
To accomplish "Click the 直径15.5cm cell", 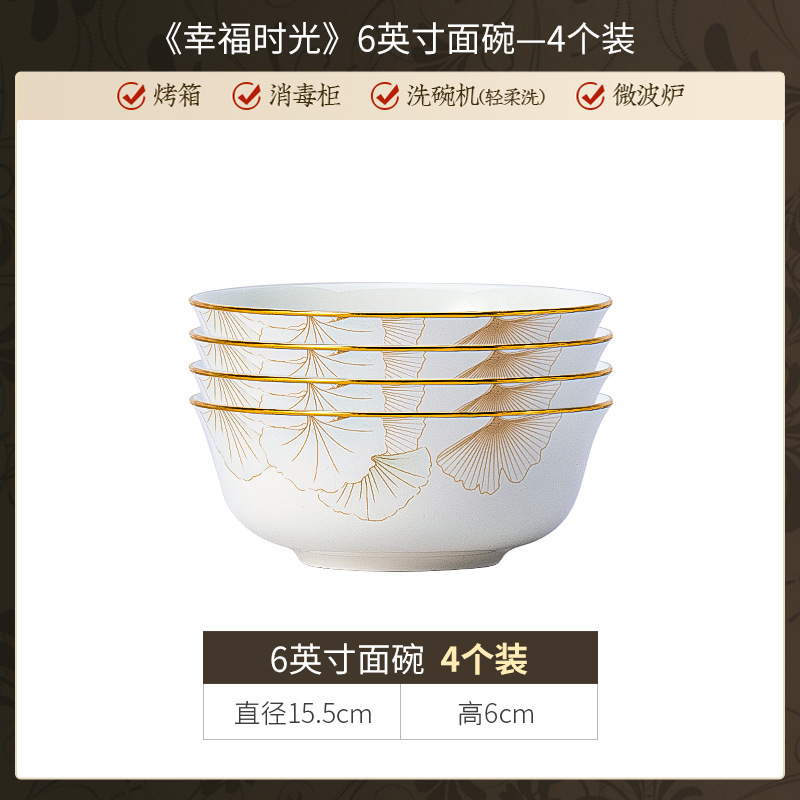I will coord(302,712).
